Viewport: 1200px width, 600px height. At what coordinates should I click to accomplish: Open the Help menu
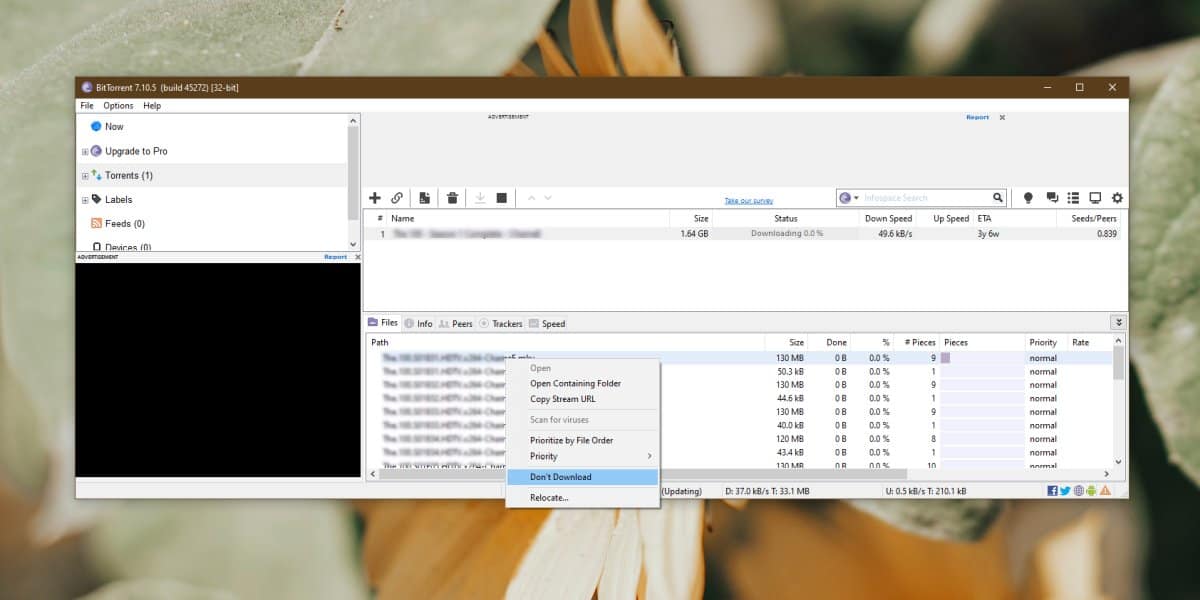coord(152,105)
